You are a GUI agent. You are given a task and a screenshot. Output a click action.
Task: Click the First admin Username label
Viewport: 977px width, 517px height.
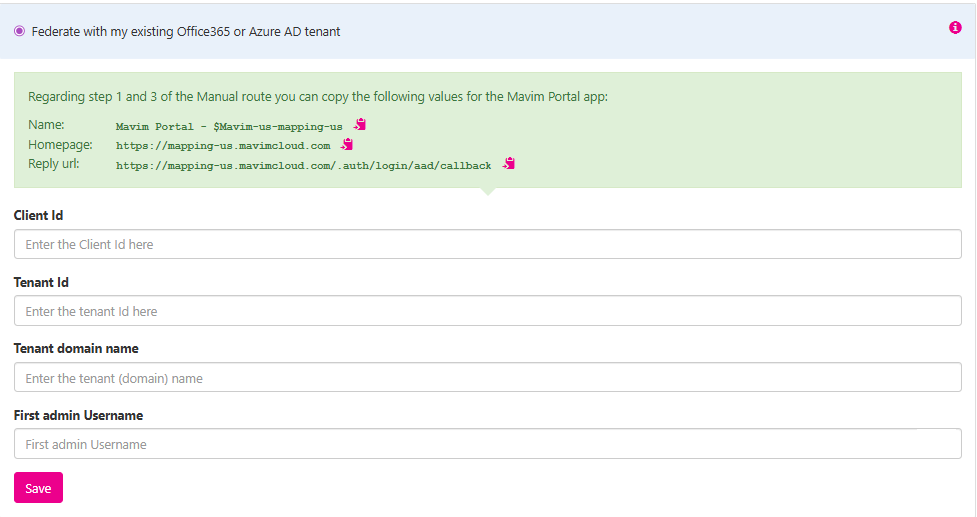(78, 415)
